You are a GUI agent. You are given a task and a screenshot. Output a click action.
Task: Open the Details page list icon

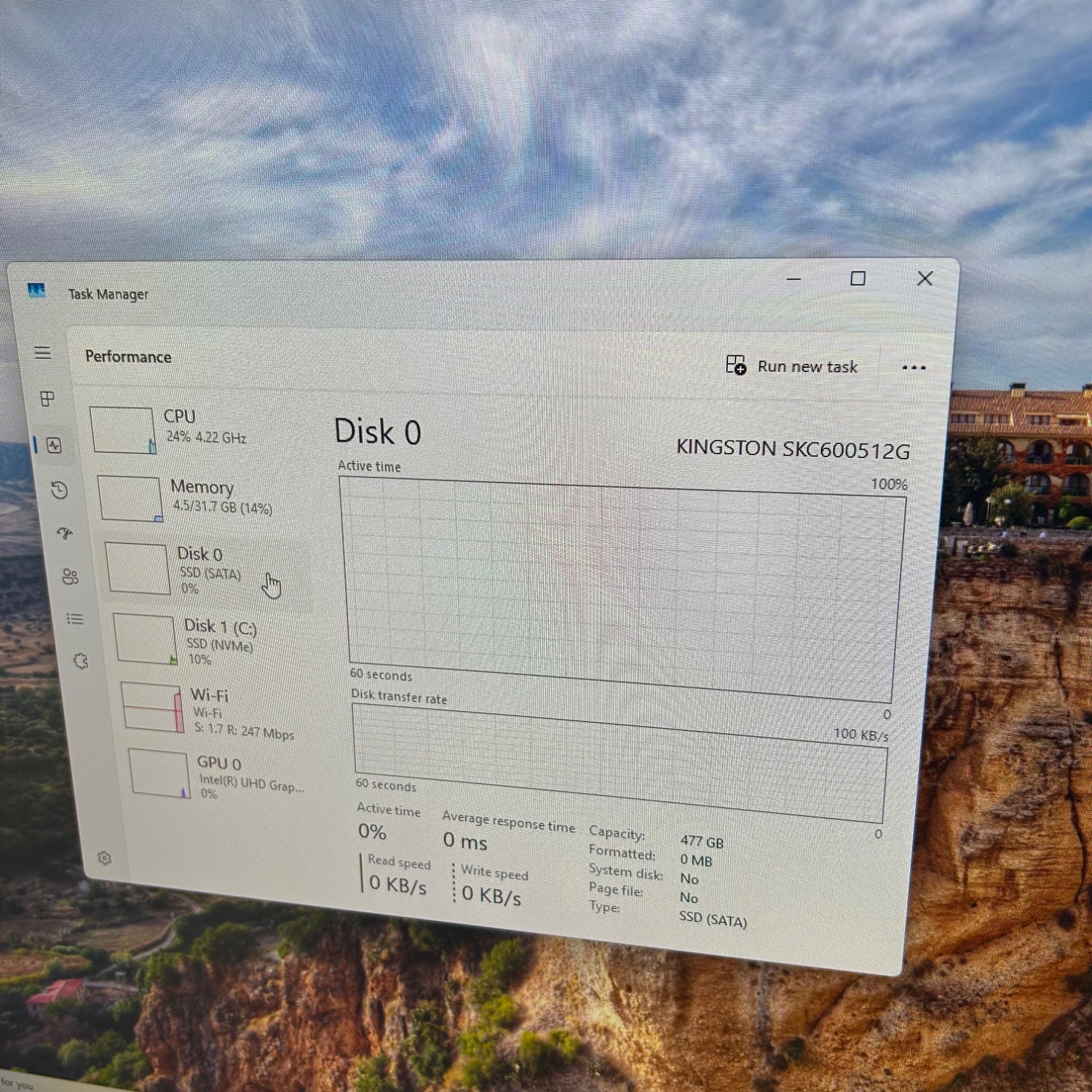(75, 619)
